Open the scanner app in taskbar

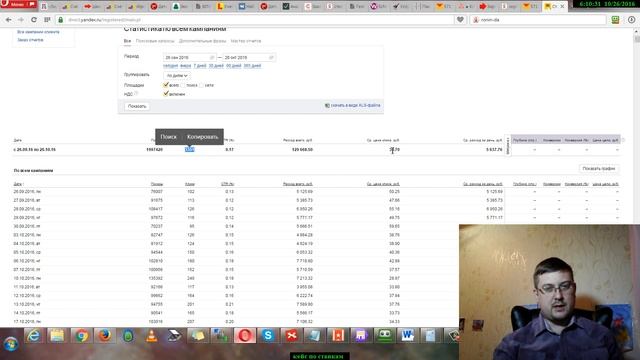pos(174,336)
